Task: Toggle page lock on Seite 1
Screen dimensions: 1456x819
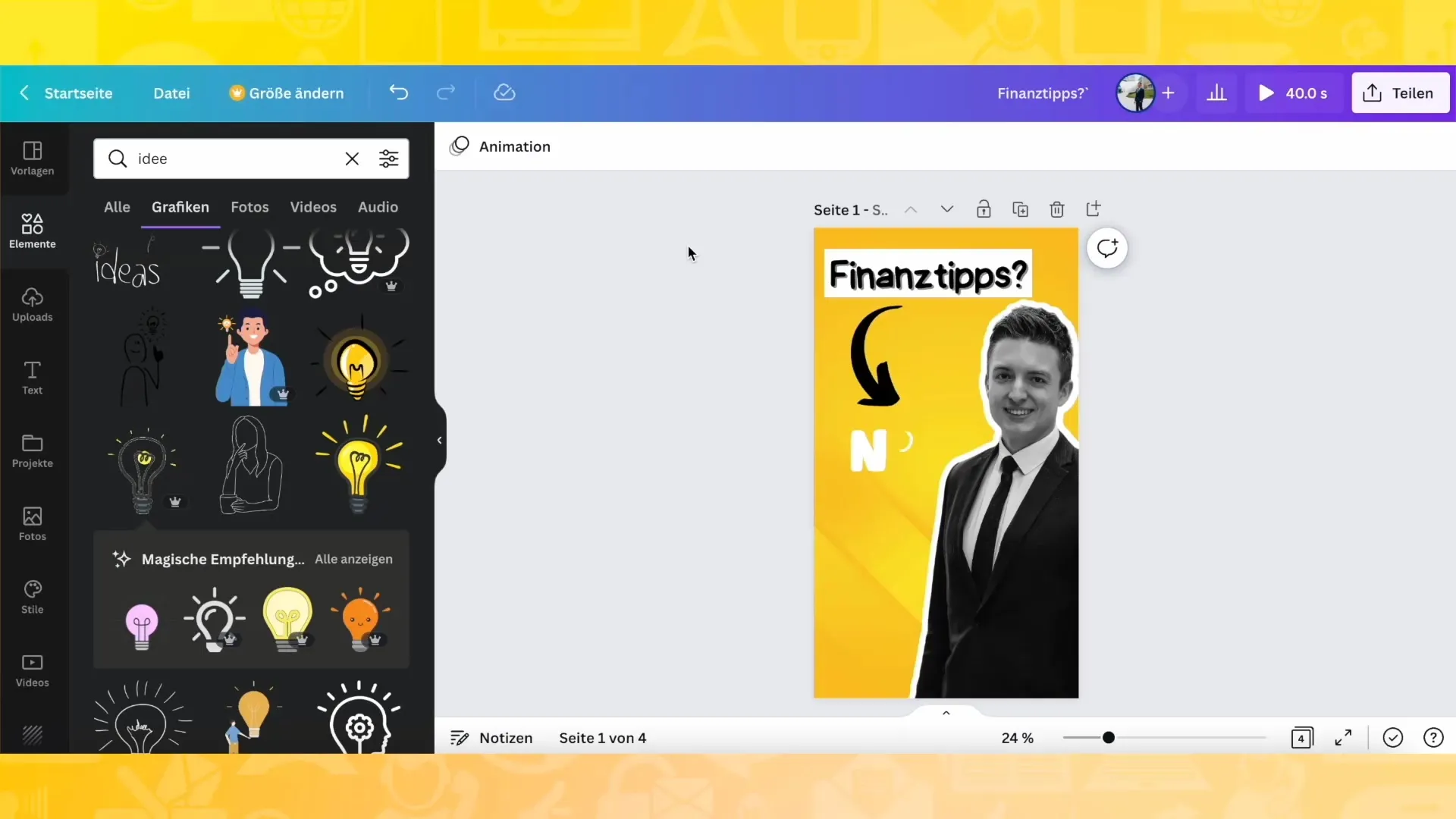Action: tap(984, 209)
